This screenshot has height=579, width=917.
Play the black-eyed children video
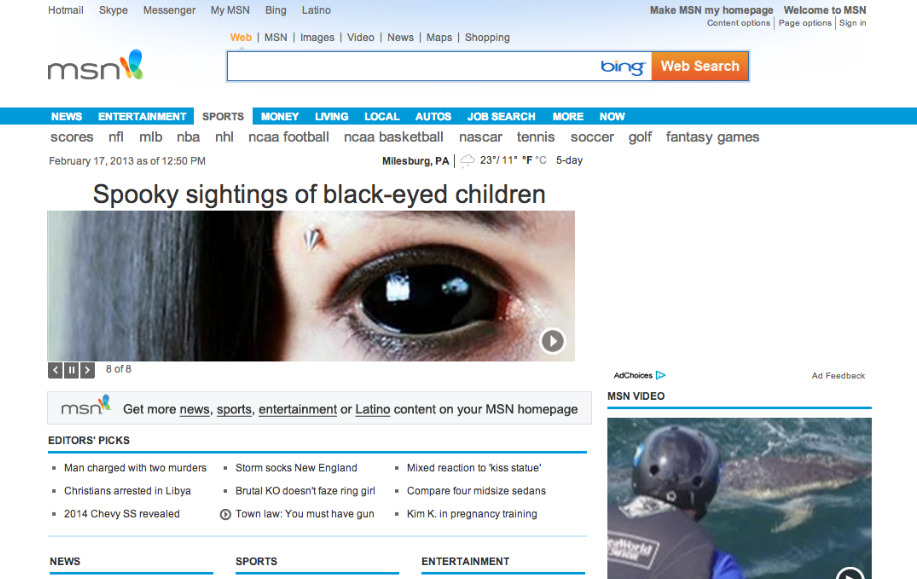[x=552, y=341]
